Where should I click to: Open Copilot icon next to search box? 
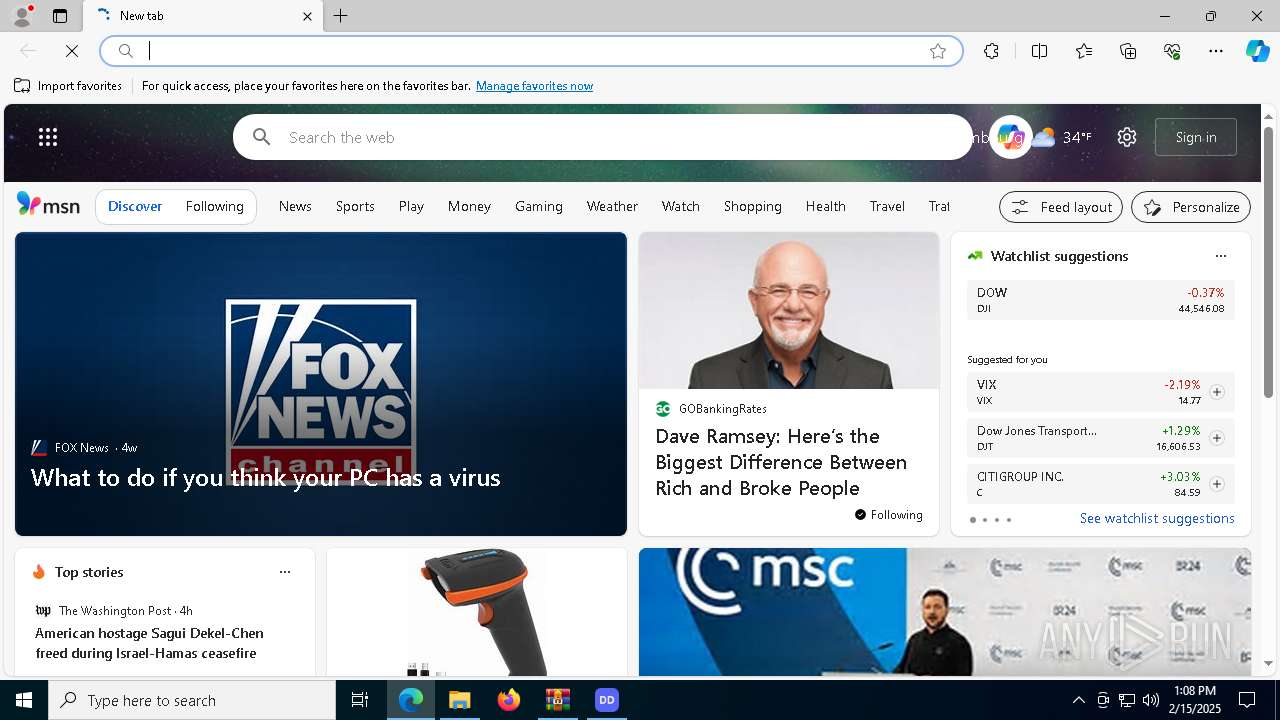point(1010,137)
